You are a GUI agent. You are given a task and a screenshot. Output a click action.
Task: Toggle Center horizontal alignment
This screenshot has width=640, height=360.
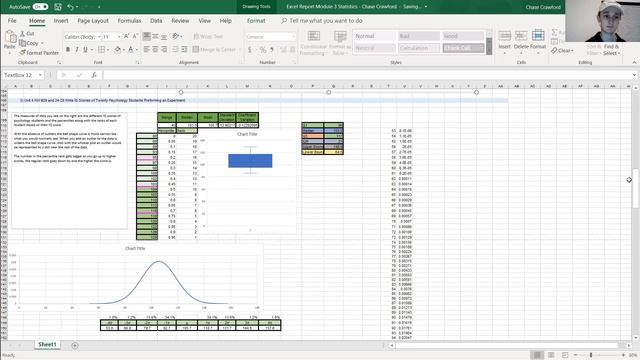point(156,49)
